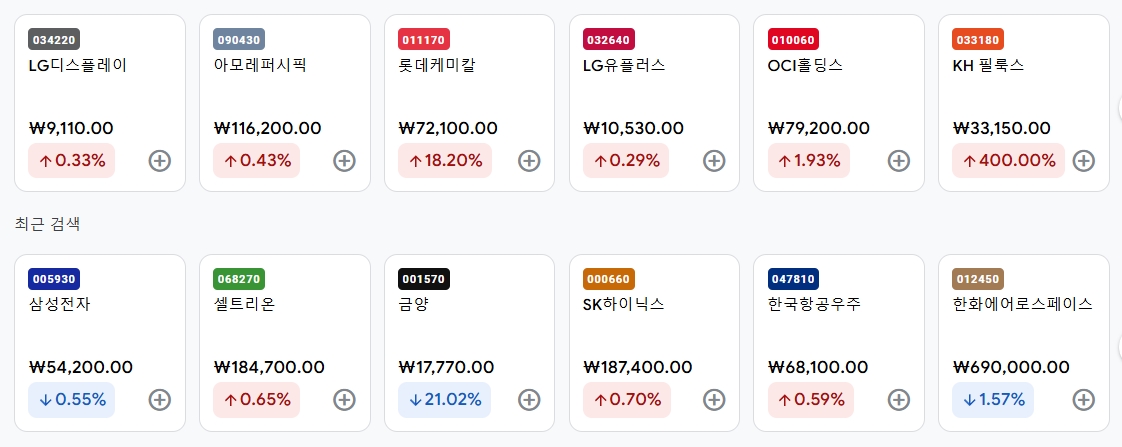Click plus icon on KH 필룩스 card

tap(1083, 161)
